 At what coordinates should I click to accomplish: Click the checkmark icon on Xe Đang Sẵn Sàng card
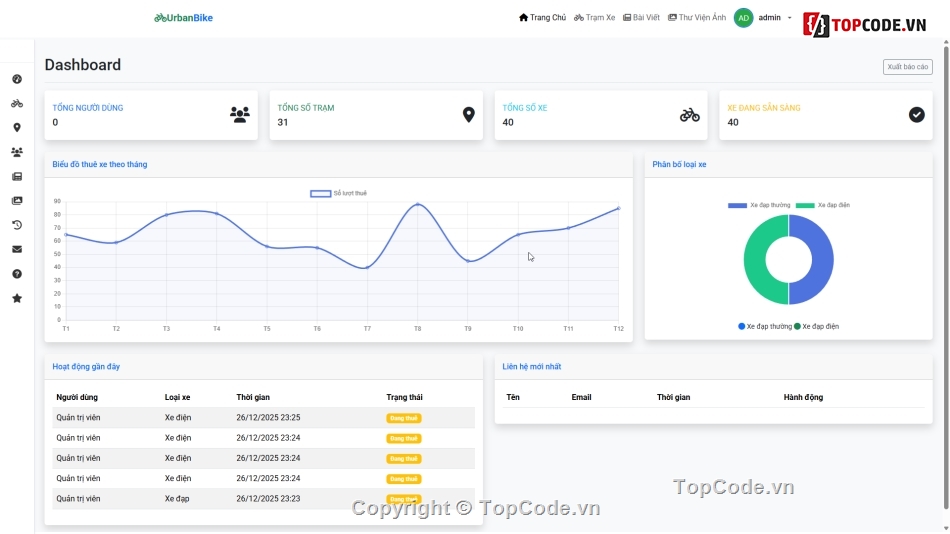click(917, 115)
